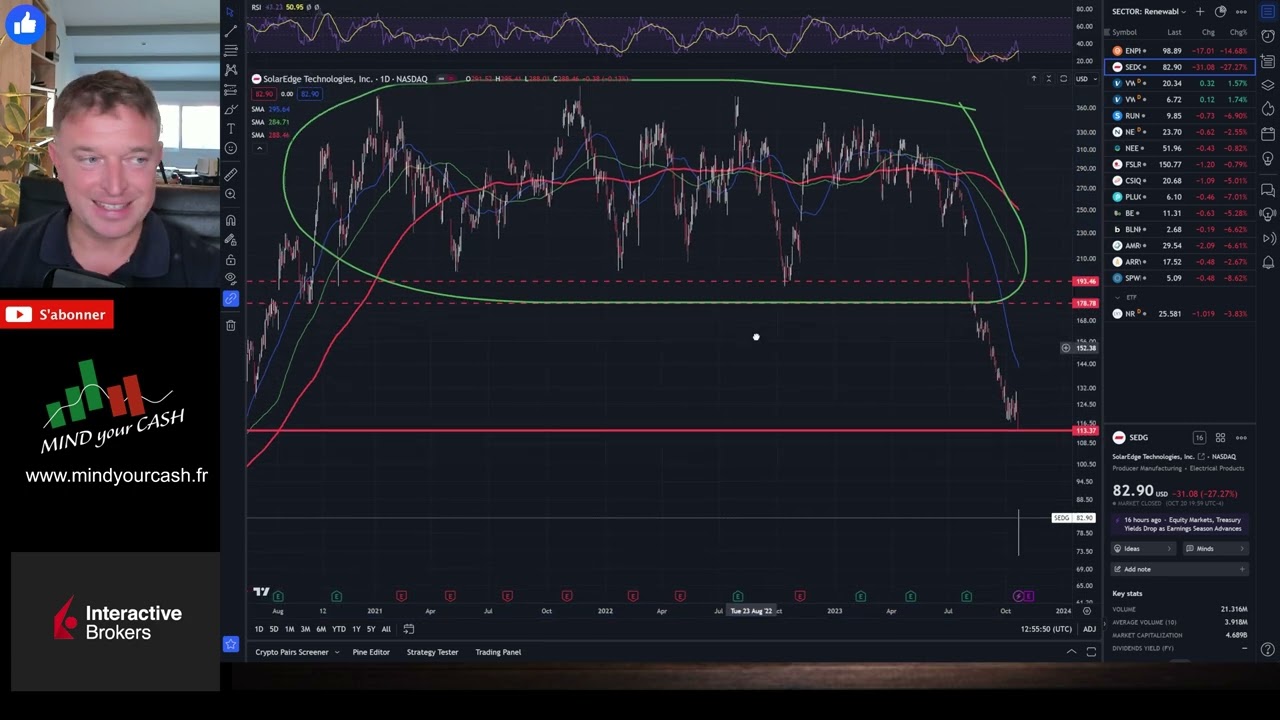The width and height of the screenshot is (1280, 720).
Task: Open watchlist advanced view pie icon
Action: tap(1220, 12)
